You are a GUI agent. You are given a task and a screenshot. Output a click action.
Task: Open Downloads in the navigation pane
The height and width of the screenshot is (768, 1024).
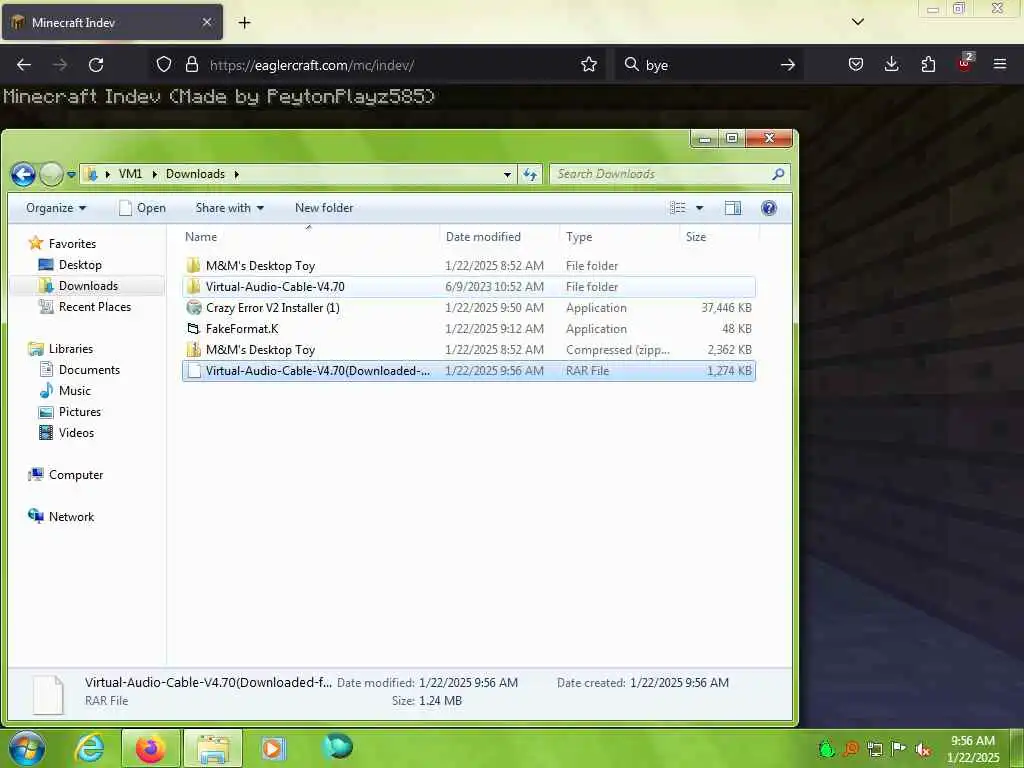coord(78,285)
